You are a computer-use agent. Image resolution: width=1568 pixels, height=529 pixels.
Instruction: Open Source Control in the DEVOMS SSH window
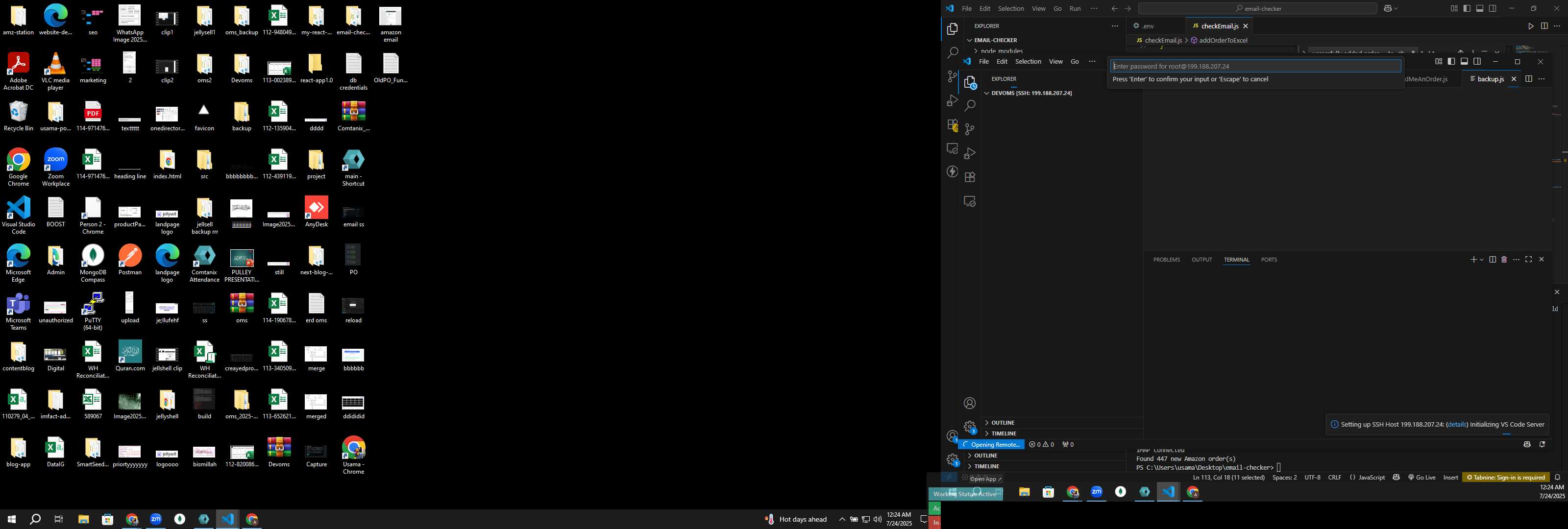point(970,129)
